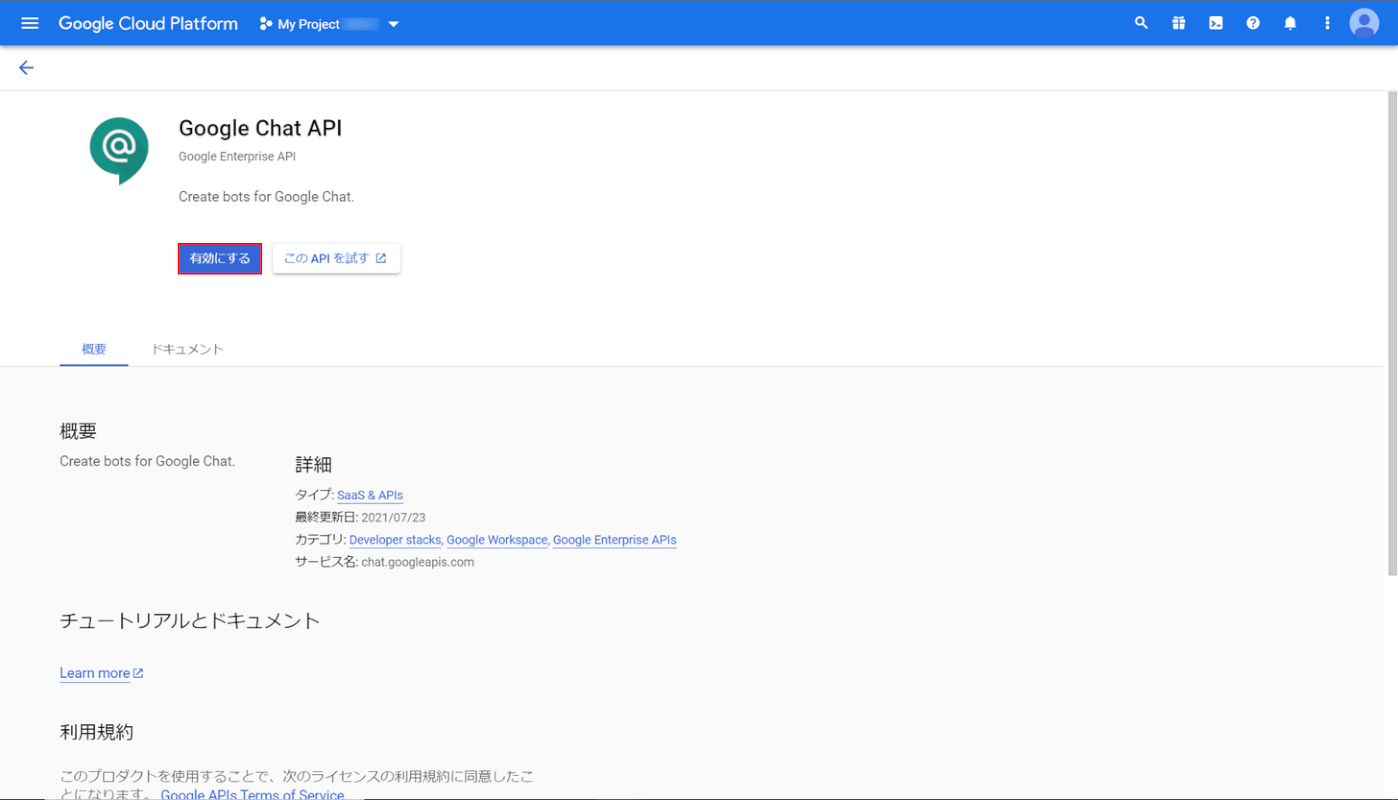The height and width of the screenshot is (800, 1398).
Task: Click the Google Cloud Platform logo text
Action: tap(148, 23)
